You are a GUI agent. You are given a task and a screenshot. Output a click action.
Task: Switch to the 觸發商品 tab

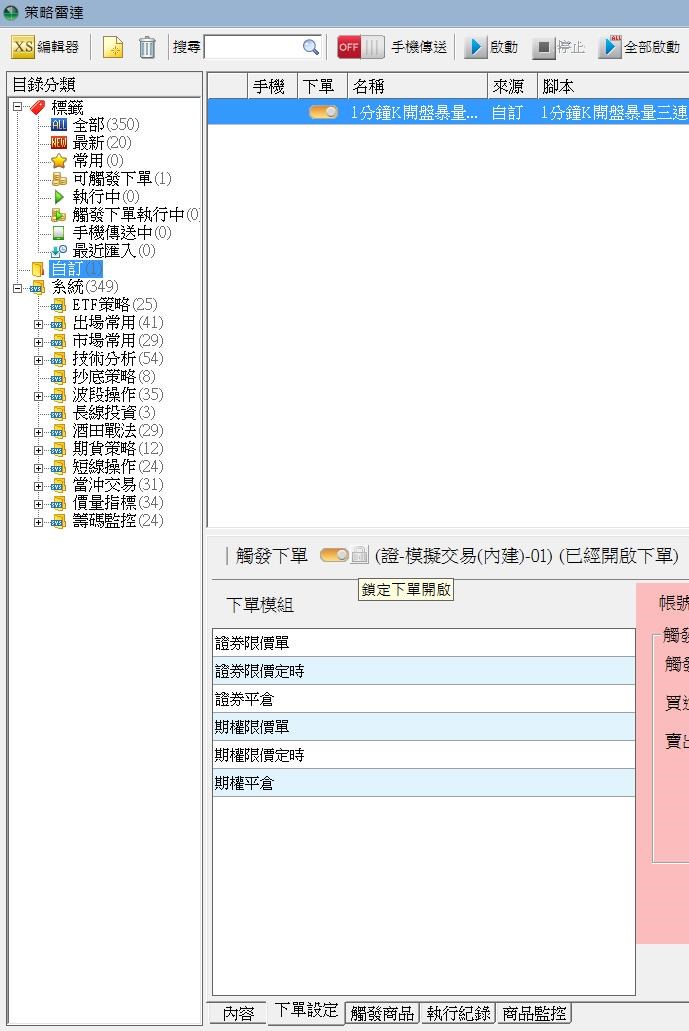[382, 1013]
